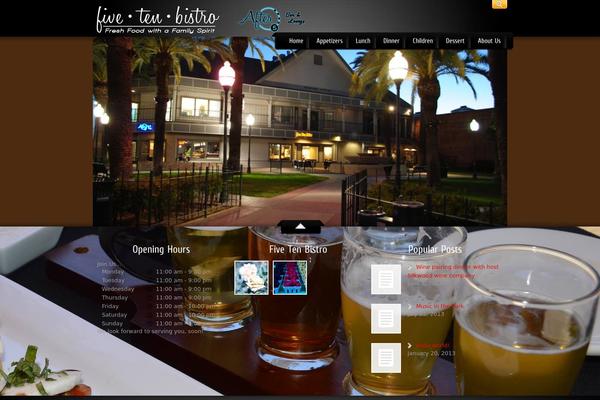Select the Five Ten Bistro widget heading
This screenshot has width=600, height=400.
(298, 250)
